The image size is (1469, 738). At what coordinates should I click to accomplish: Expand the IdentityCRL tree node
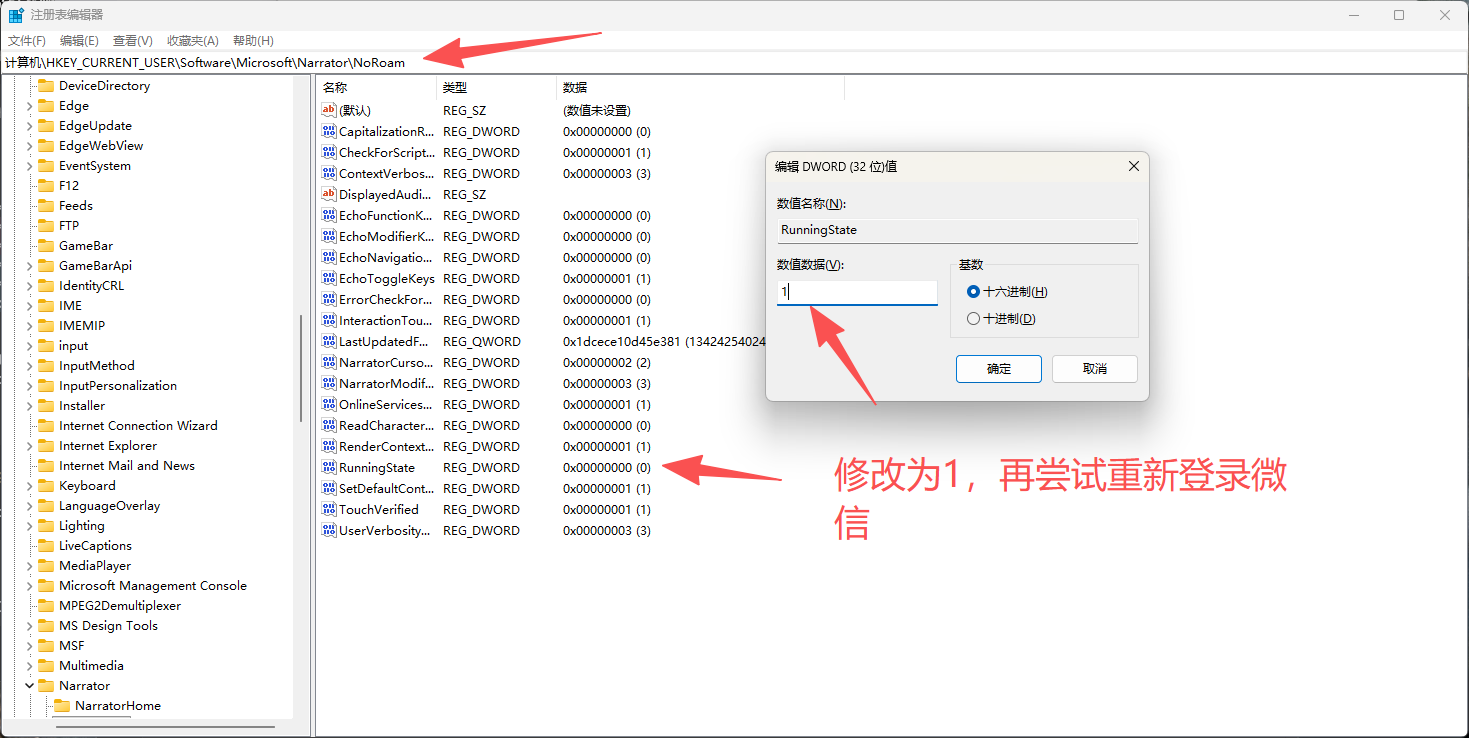coord(29,285)
